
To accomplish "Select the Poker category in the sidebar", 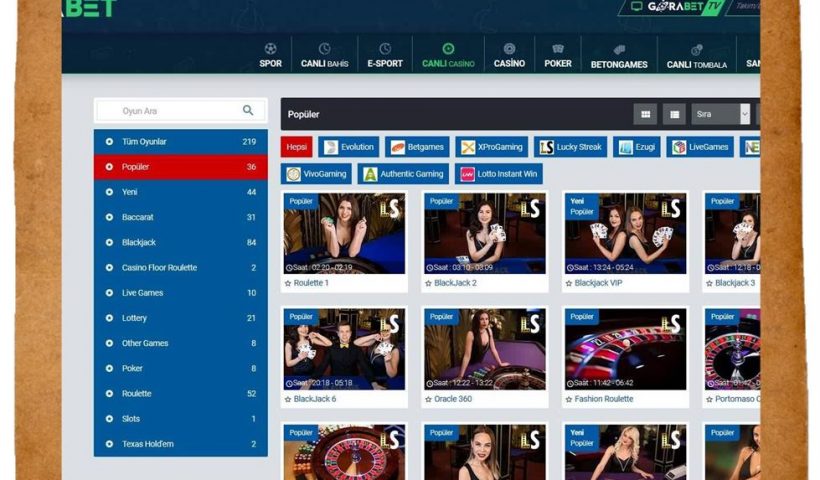I will [x=181, y=368].
